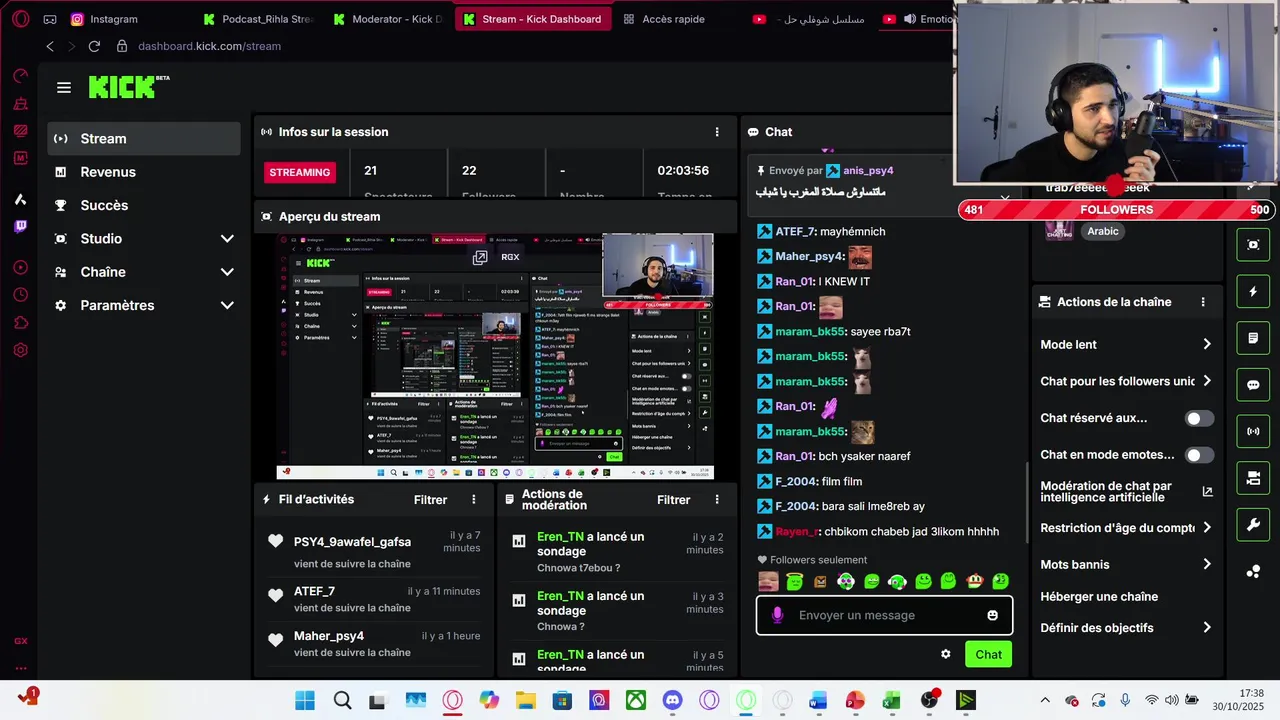Image resolution: width=1280 pixels, height=720 pixels.
Task: Open the Windows Start menu
Action: pyautogui.click(x=304, y=700)
